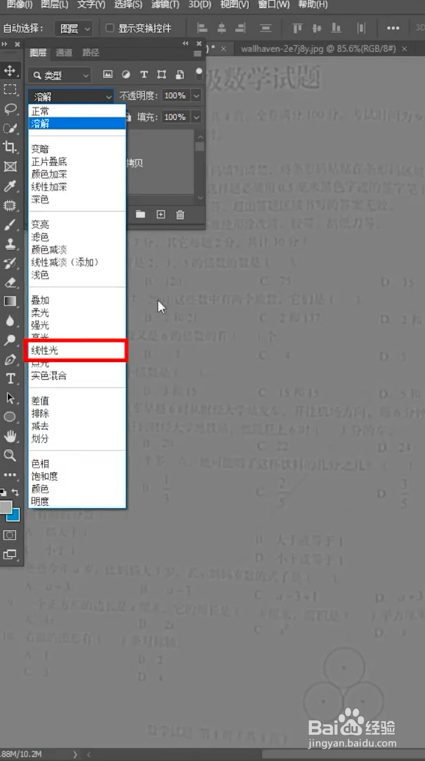The height and width of the screenshot is (761, 425).
Task: Switch to the 通道 tab
Action: [64, 52]
